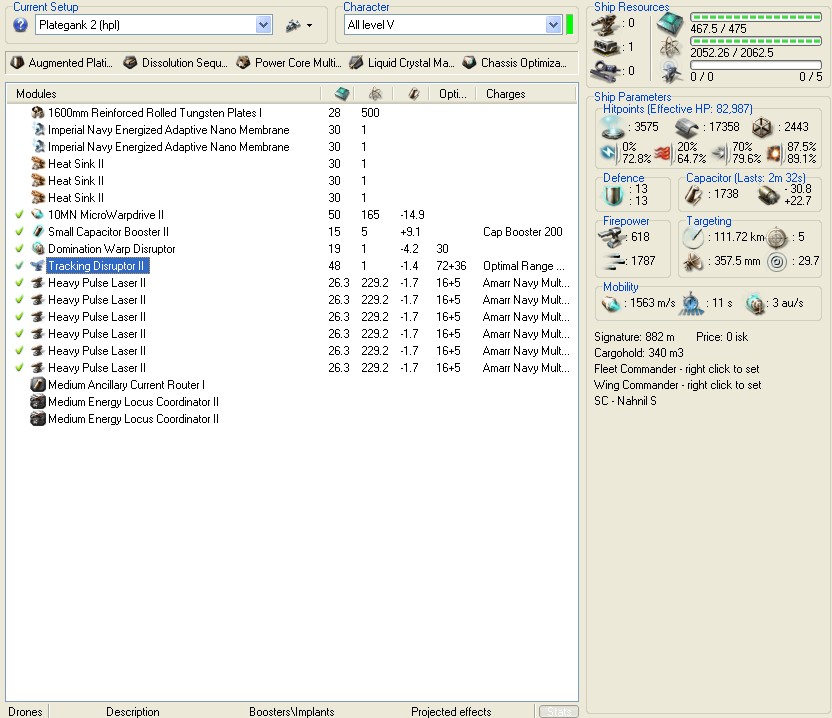The width and height of the screenshot is (832, 718).
Task: Open the Current Setup dropdown
Action: pyautogui.click(x=264, y=25)
